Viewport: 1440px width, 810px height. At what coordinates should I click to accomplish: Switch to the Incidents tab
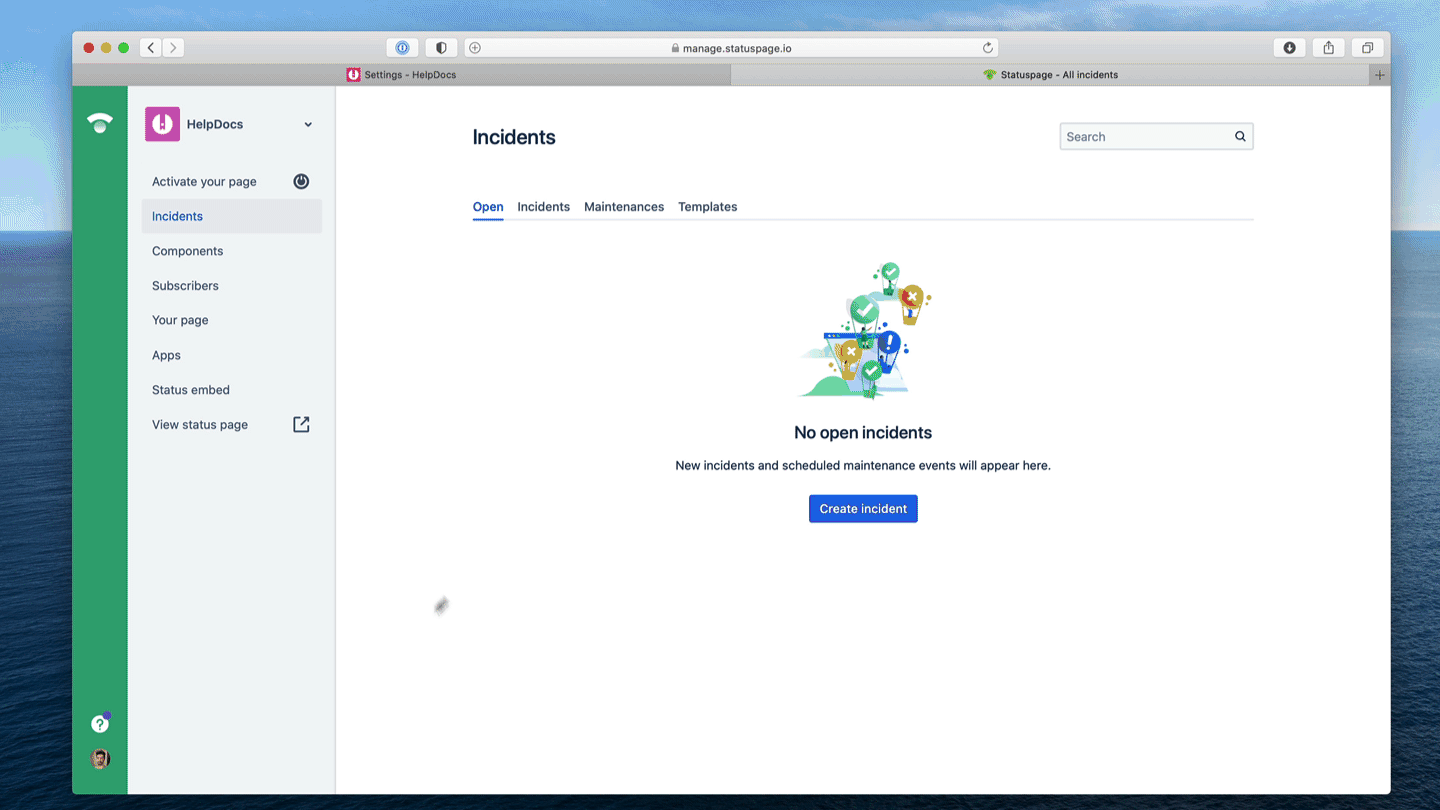(543, 207)
